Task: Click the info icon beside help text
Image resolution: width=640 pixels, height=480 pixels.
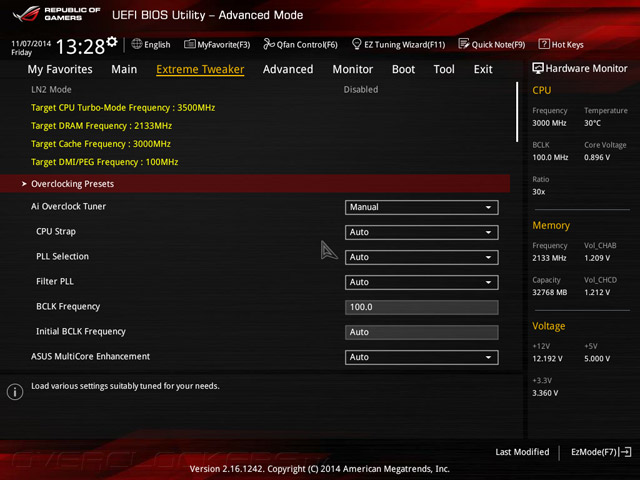Action: tap(15, 391)
